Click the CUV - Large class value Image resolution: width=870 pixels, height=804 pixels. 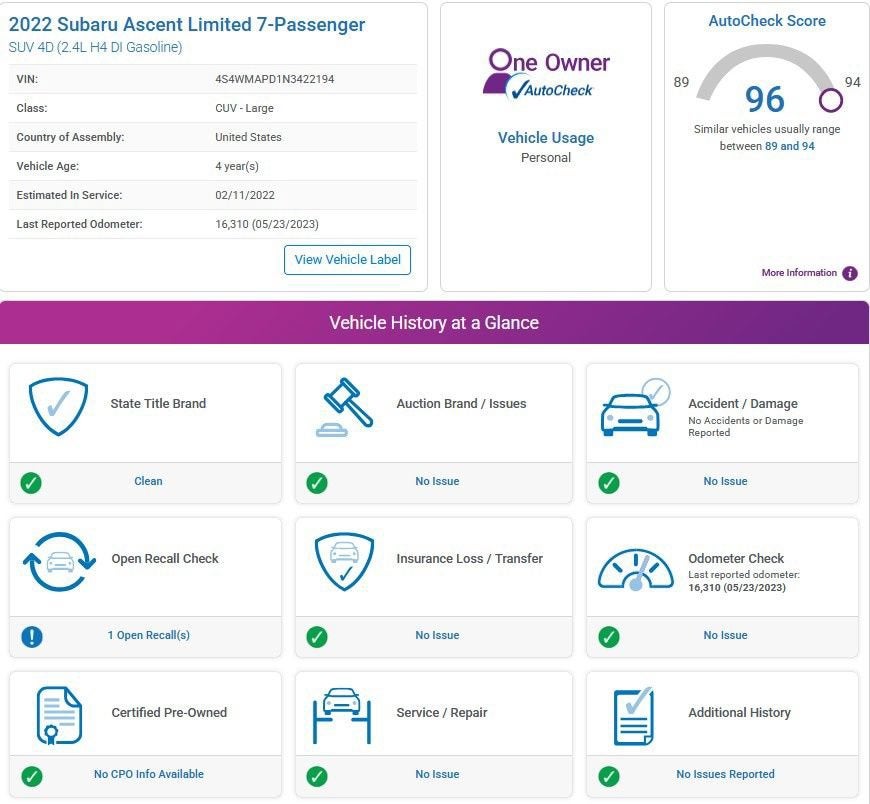244,108
